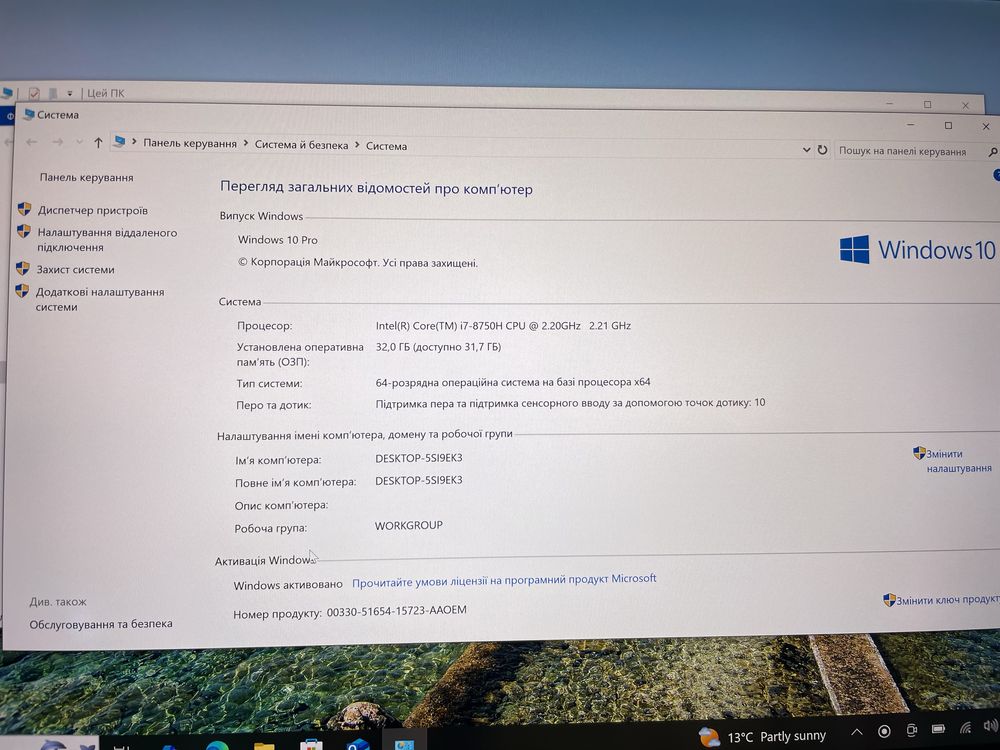Open Outlook from taskbar
This screenshot has height=750, width=1000.
point(358,744)
